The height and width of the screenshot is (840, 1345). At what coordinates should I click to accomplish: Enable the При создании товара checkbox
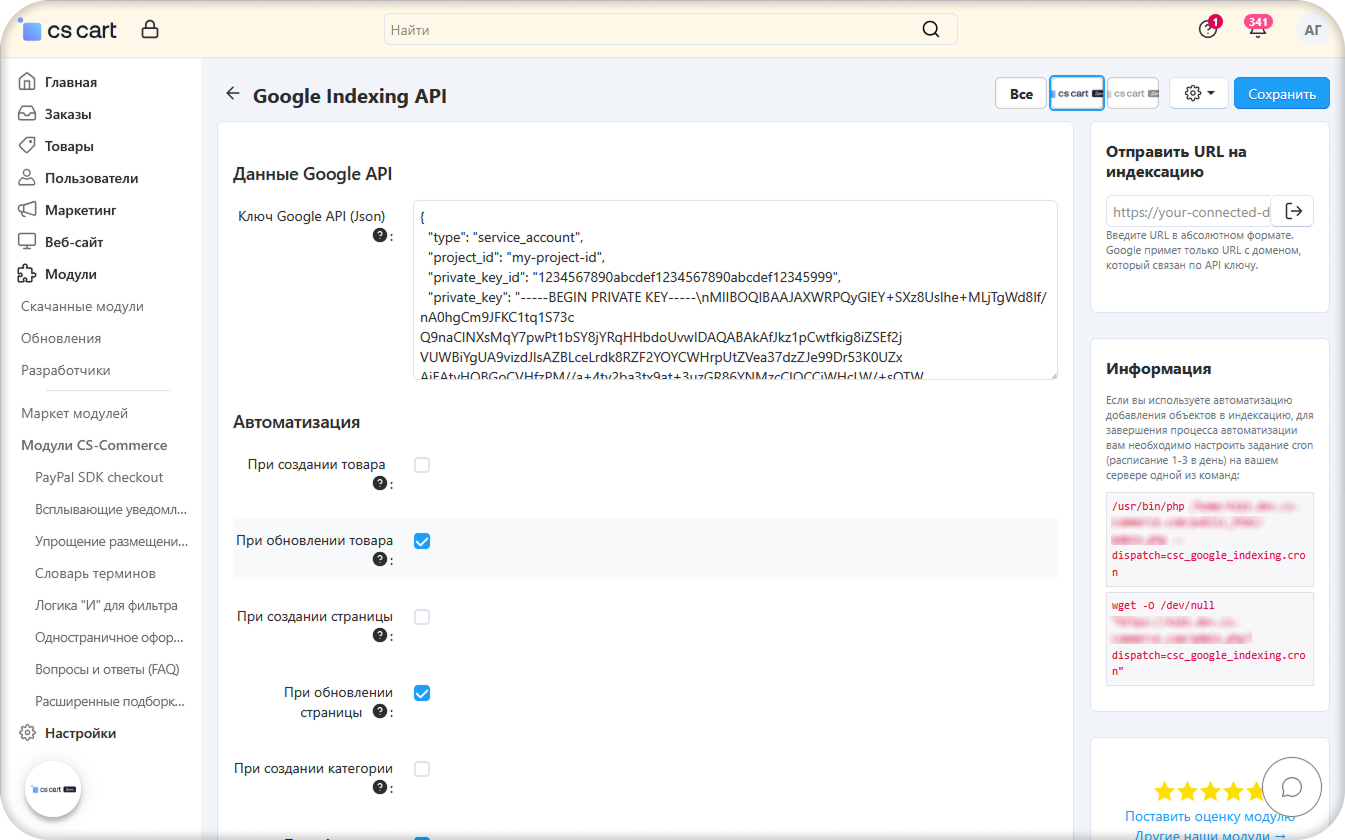click(x=422, y=465)
